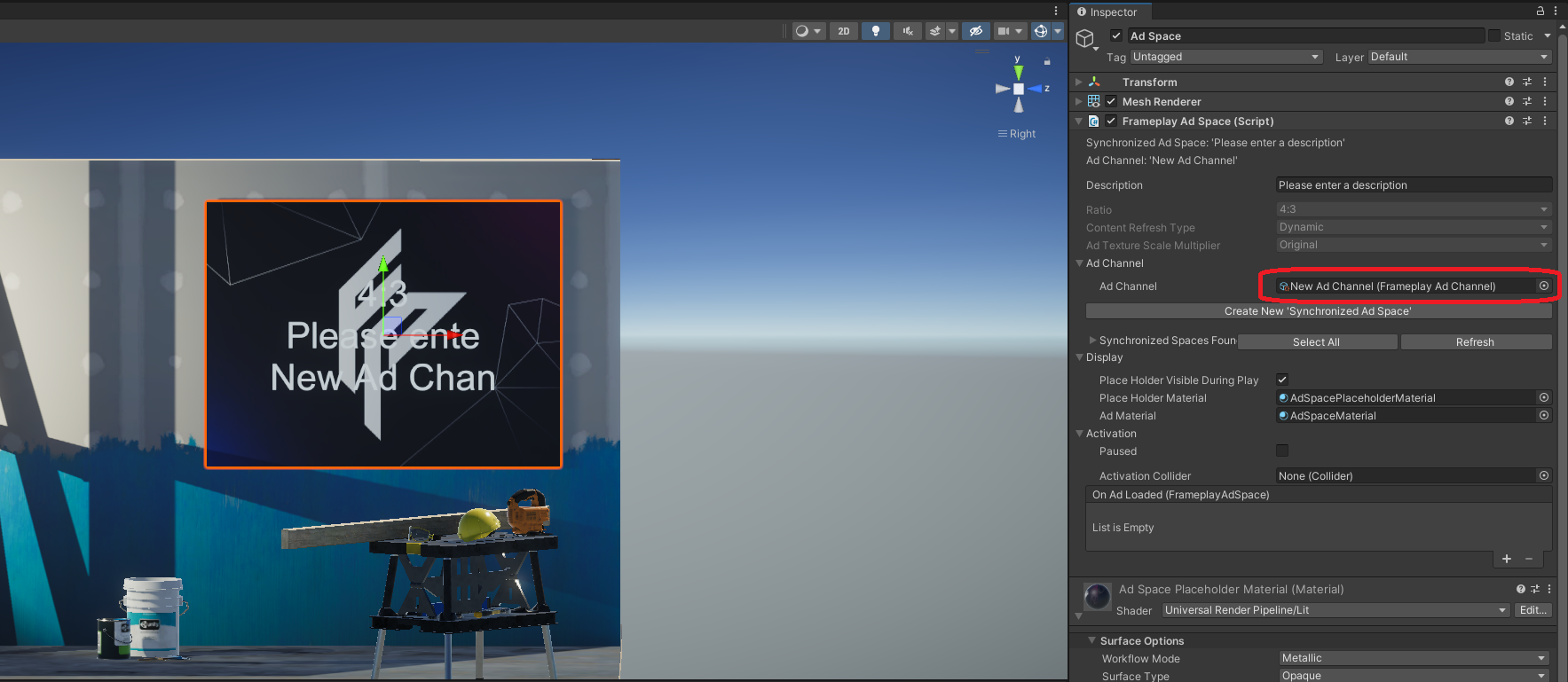1568x682 pixels.
Task: Select the Inspector tab
Action: coord(1111,12)
